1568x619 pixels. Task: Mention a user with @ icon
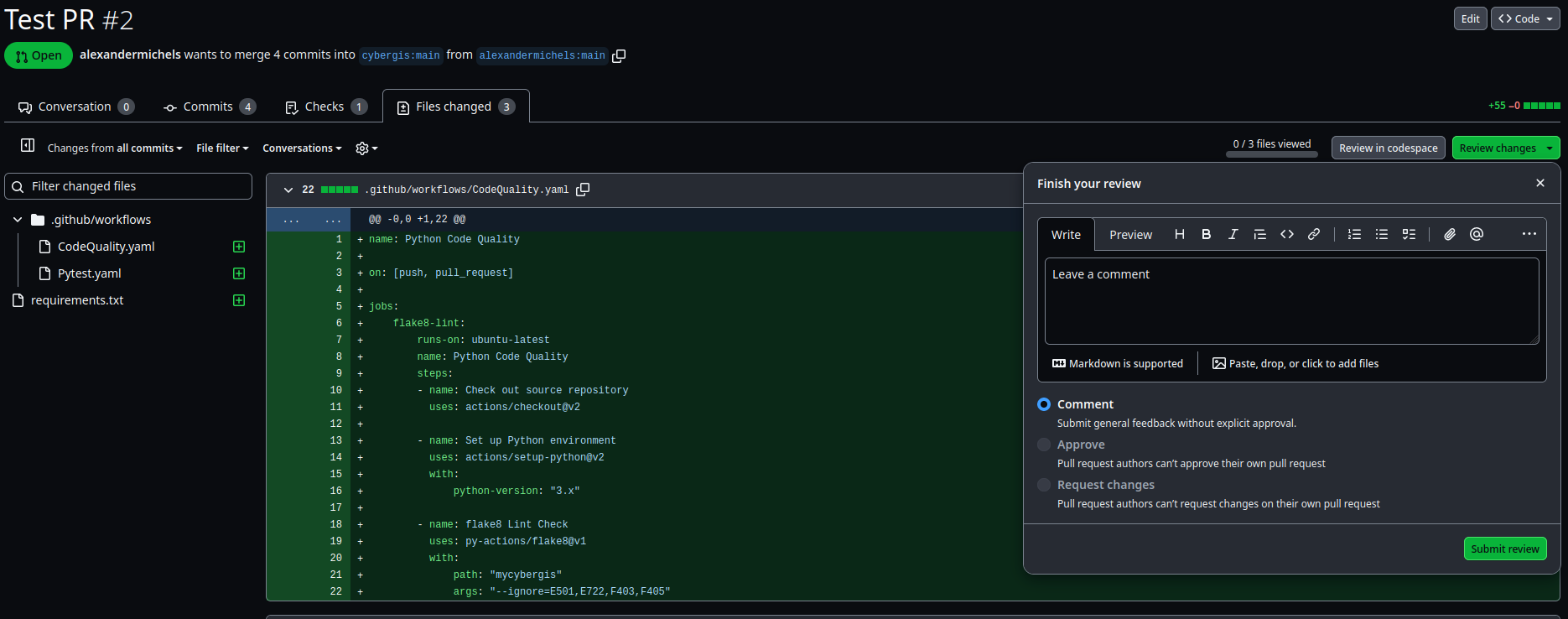click(x=1477, y=234)
